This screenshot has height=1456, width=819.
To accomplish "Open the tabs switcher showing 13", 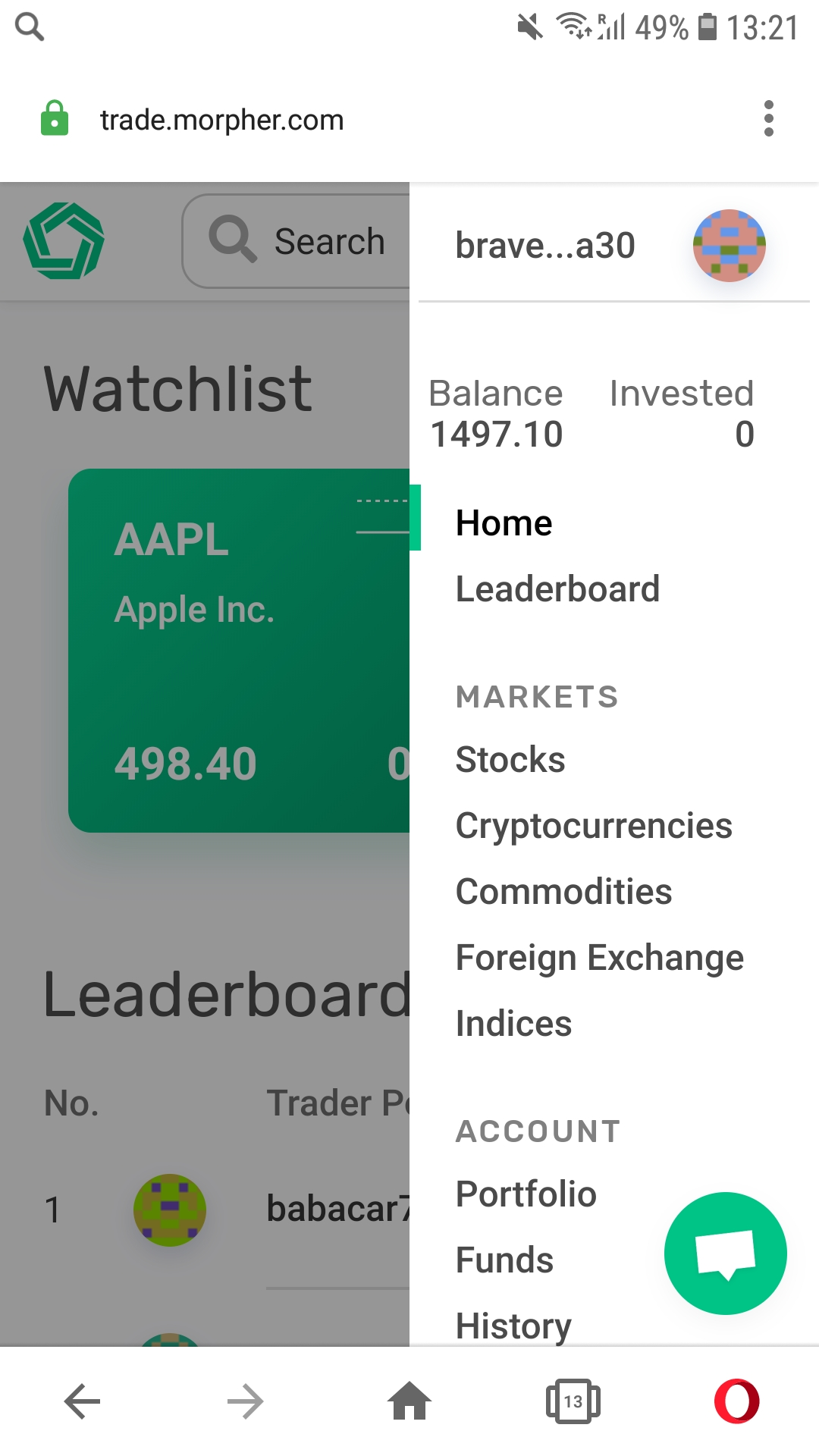I will pos(573,1401).
